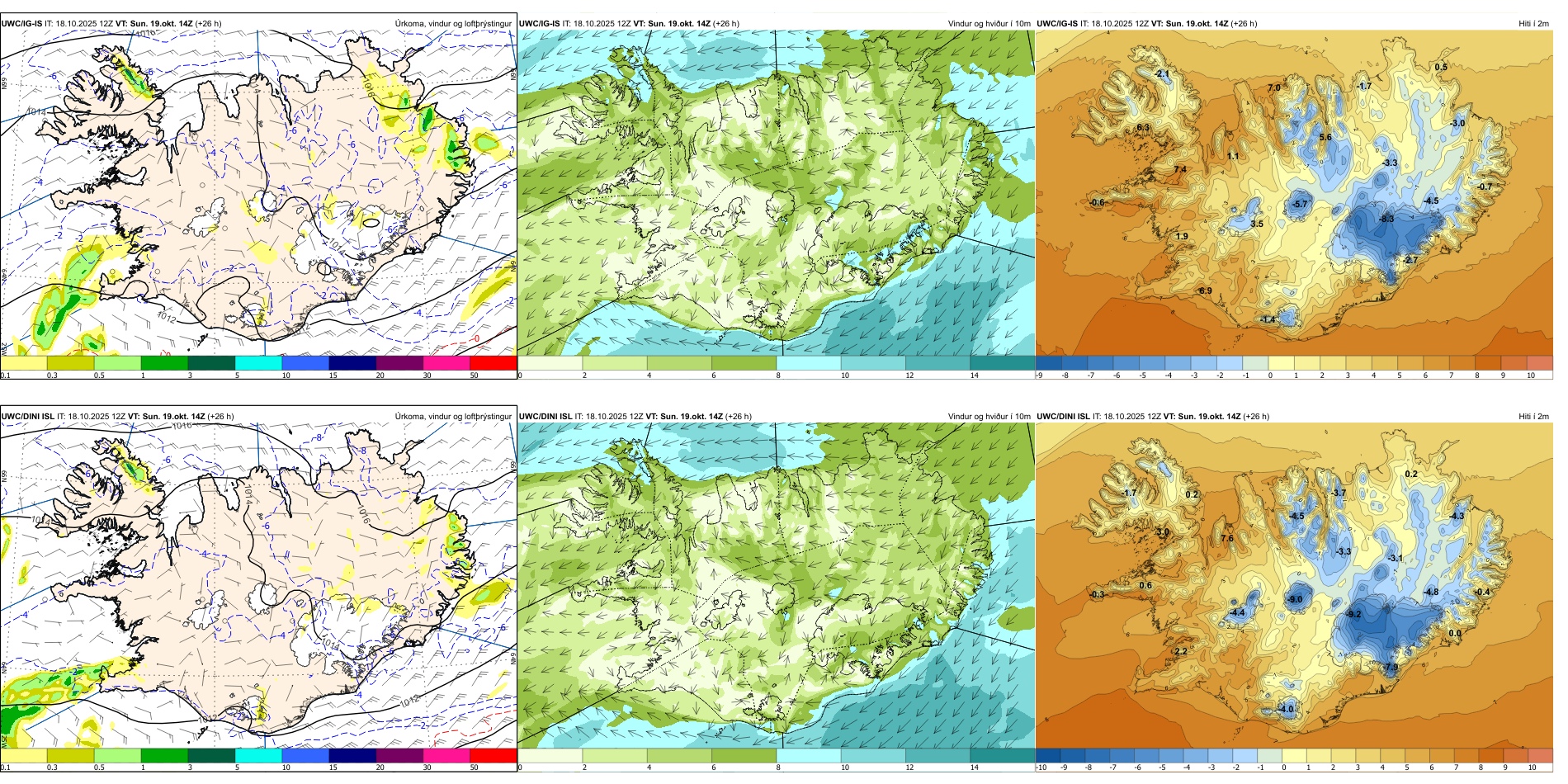Click the salmon 10 swatch in IG-IS temperature legend
This screenshot has width=1568, height=784.
click(x=1540, y=362)
